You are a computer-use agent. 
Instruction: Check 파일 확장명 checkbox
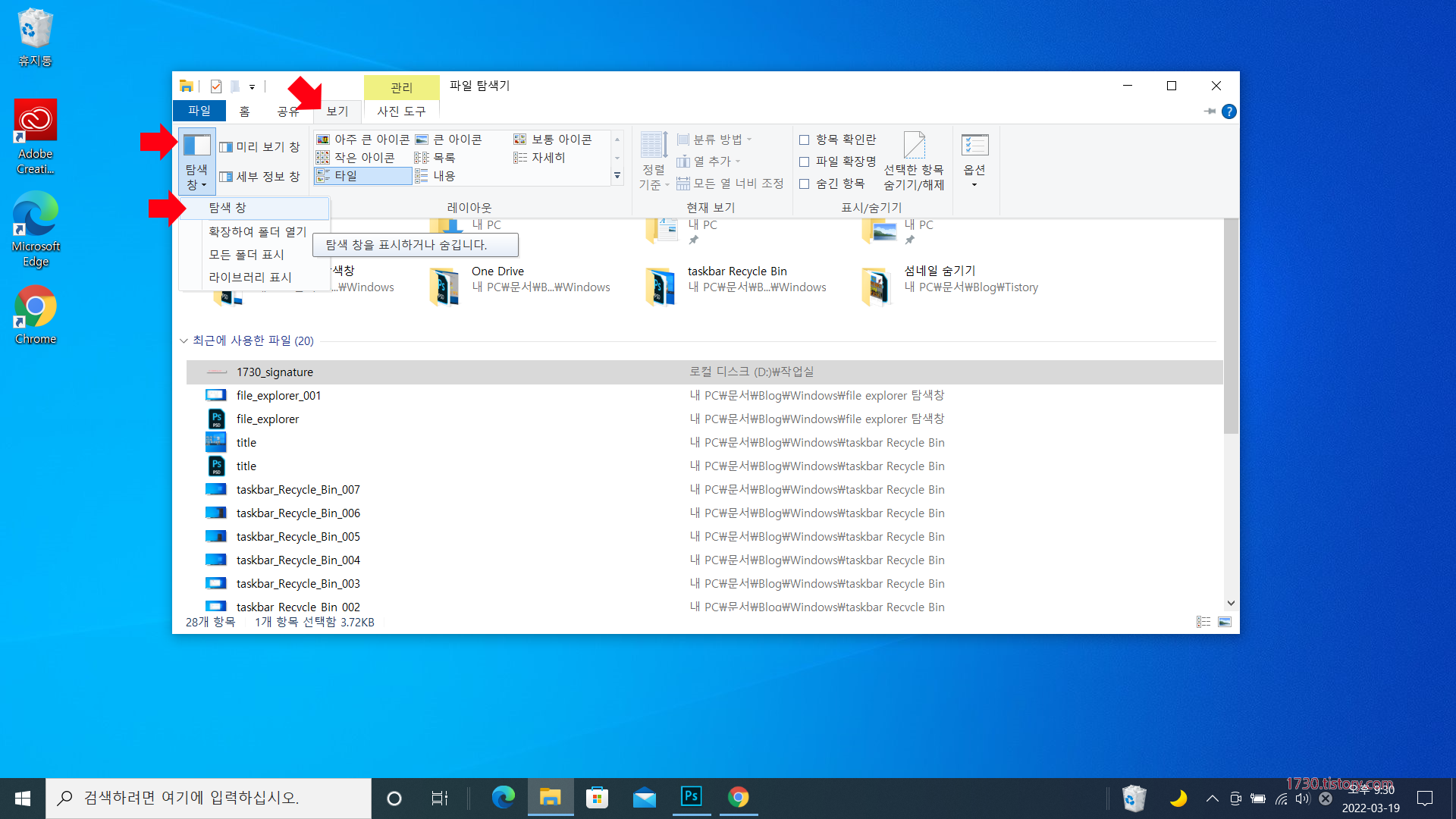(805, 162)
